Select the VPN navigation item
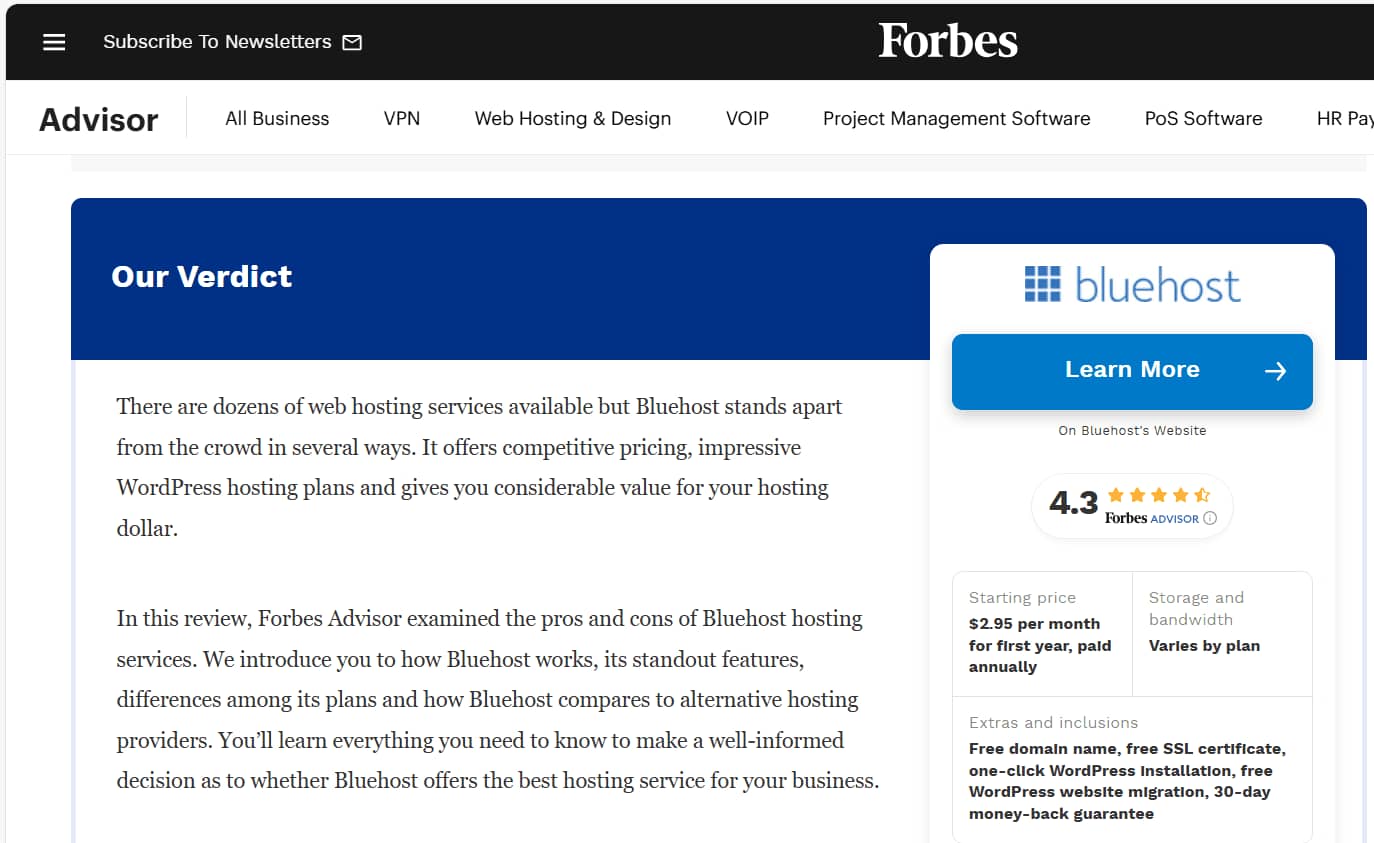This screenshot has height=843, width=1374. click(402, 118)
